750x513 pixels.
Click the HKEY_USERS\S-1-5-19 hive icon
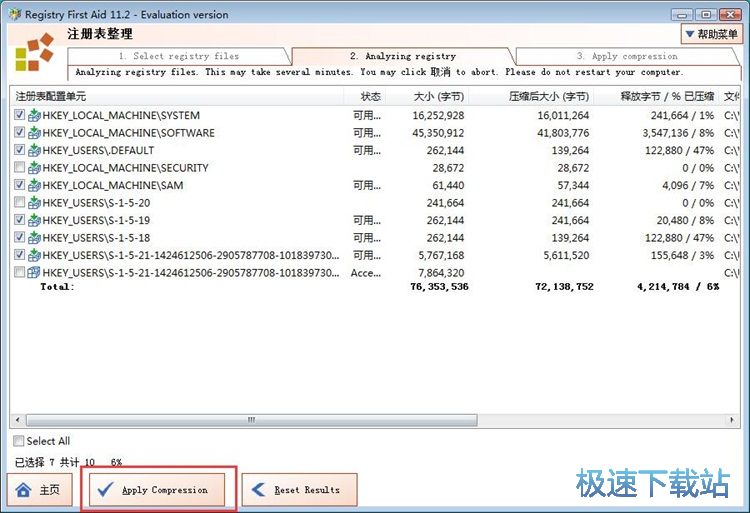(34, 220)
